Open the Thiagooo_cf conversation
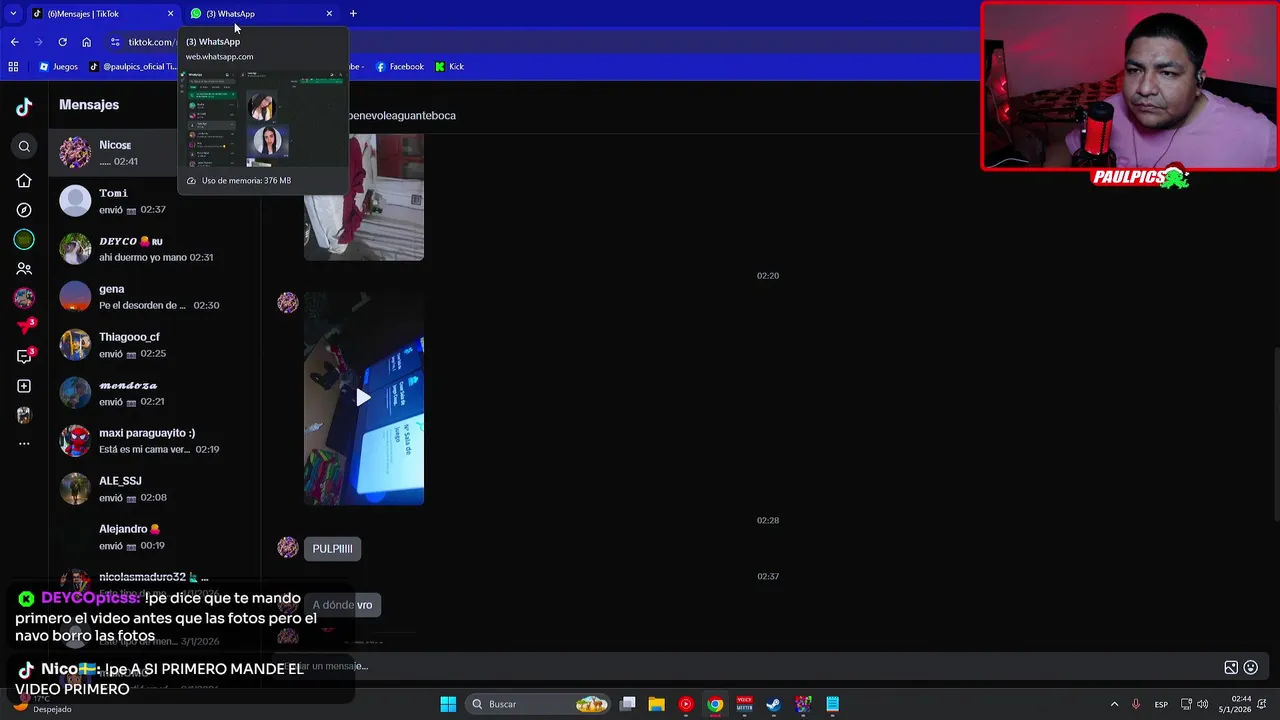Screen dimensions: 1280x720 coord(155,345)
